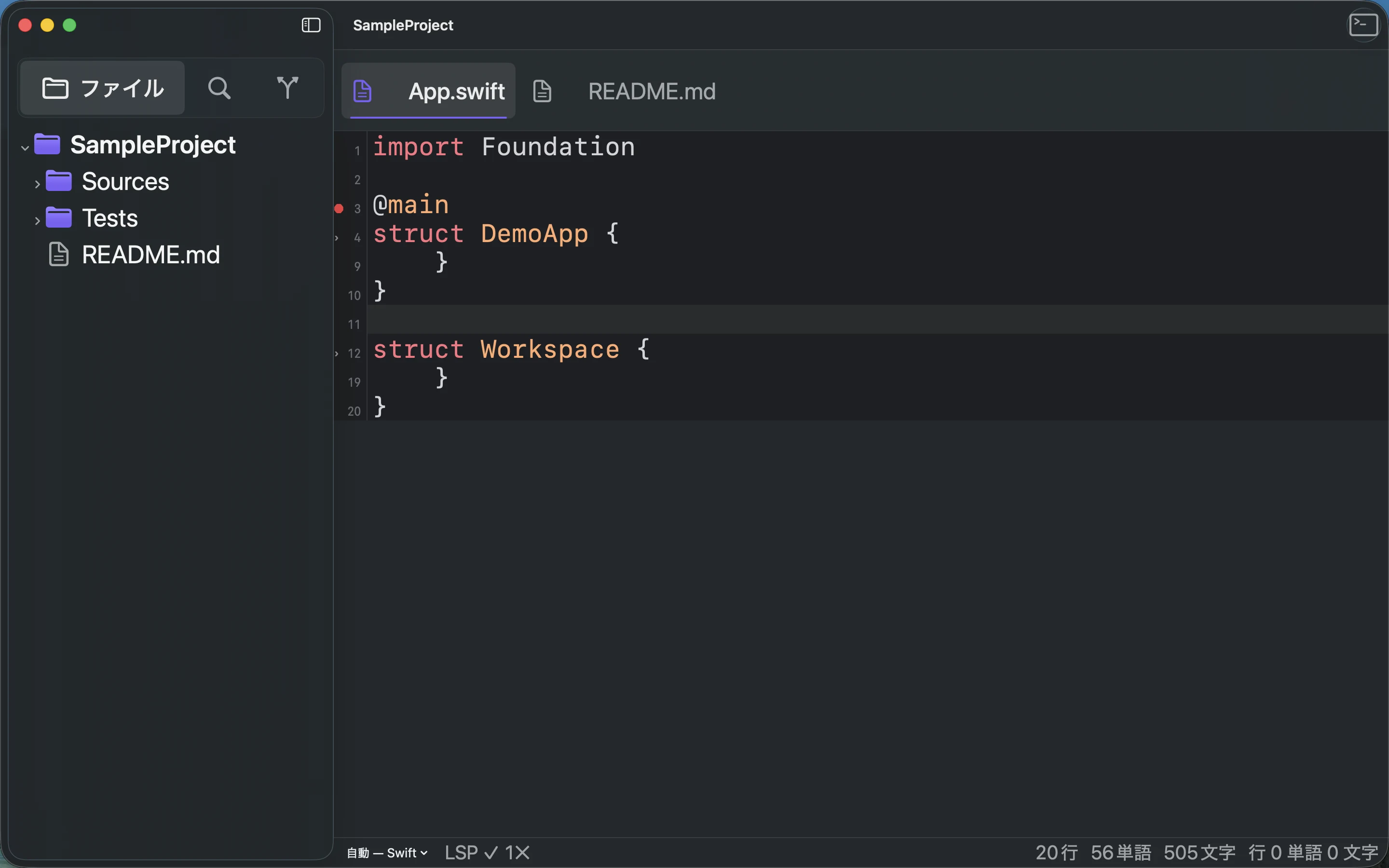
Task: Click the SampleProject window title
Action: click(x=403, y=25)
